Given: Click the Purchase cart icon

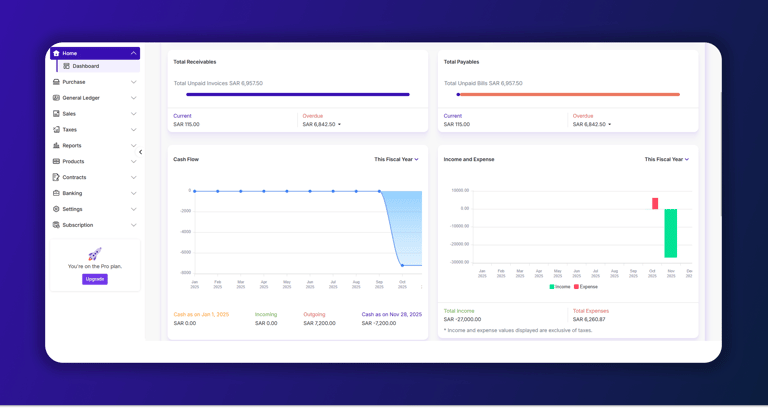Looking at the screenshot, I should 56,82.
